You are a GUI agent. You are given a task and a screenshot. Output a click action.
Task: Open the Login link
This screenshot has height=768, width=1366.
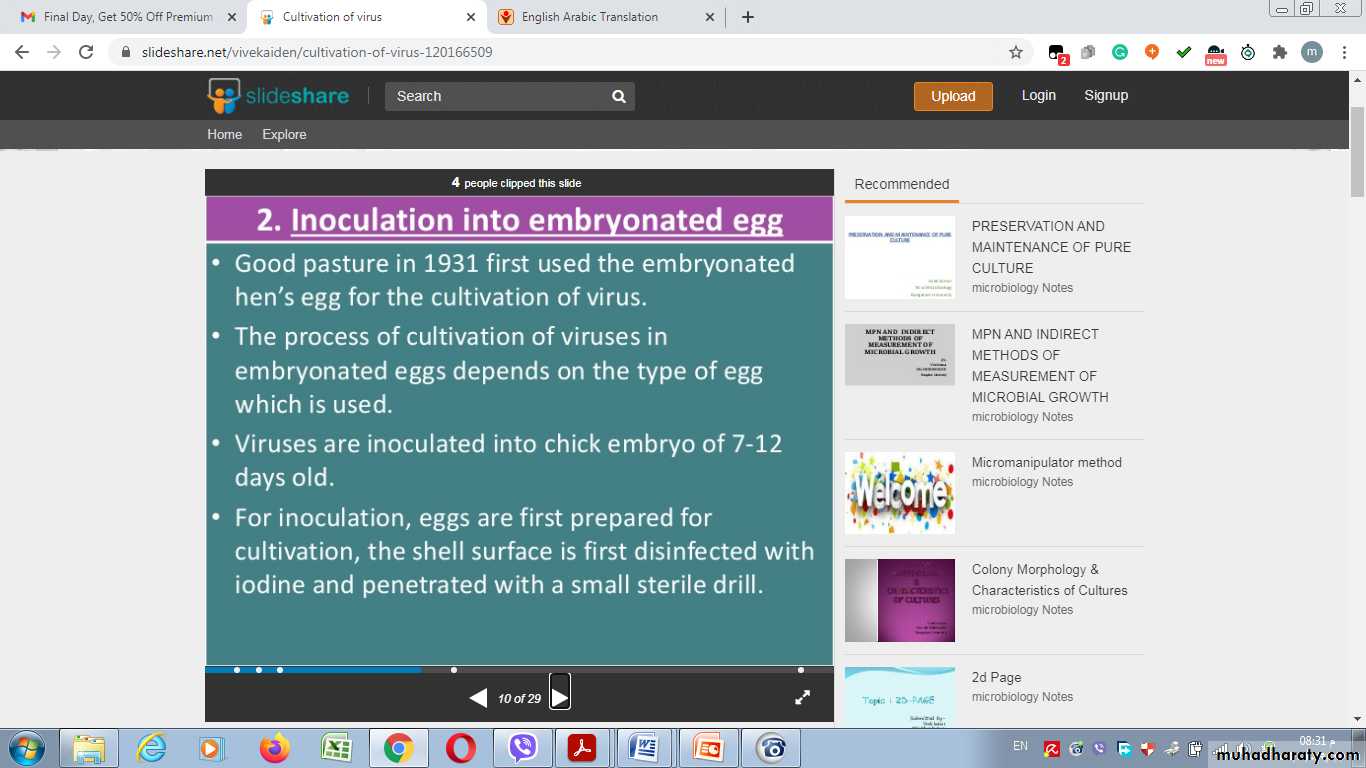click(1038, 95)
